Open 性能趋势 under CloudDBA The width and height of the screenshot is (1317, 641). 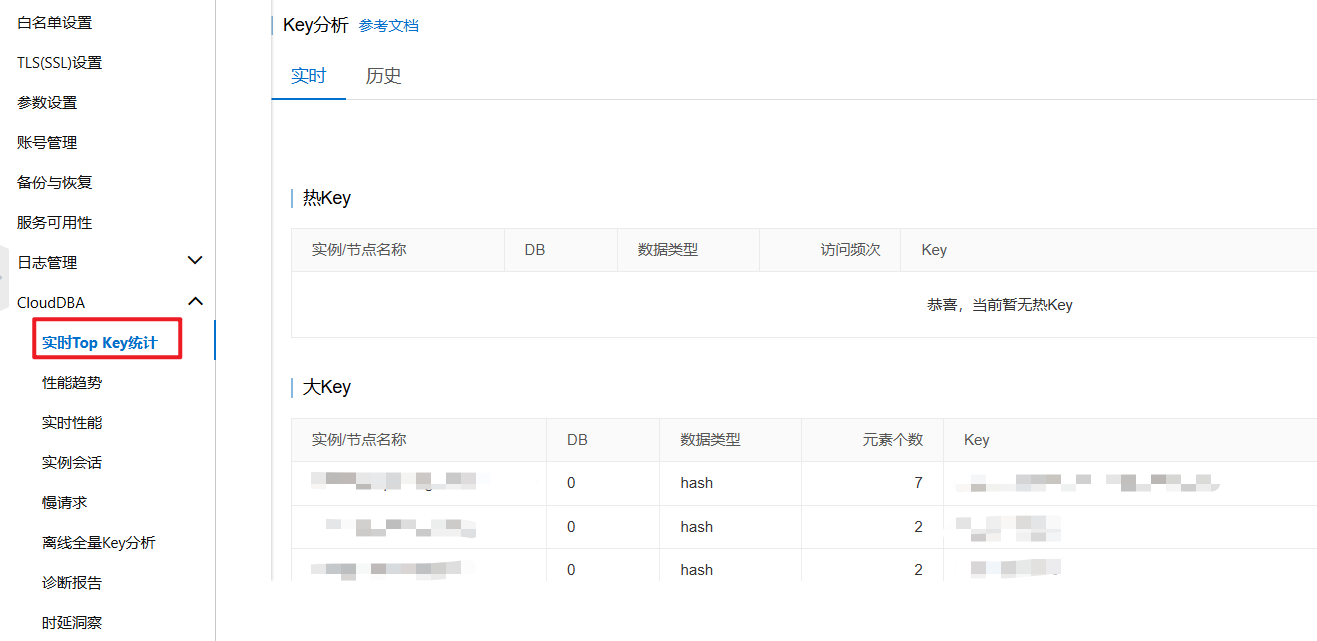click(72, 382)
